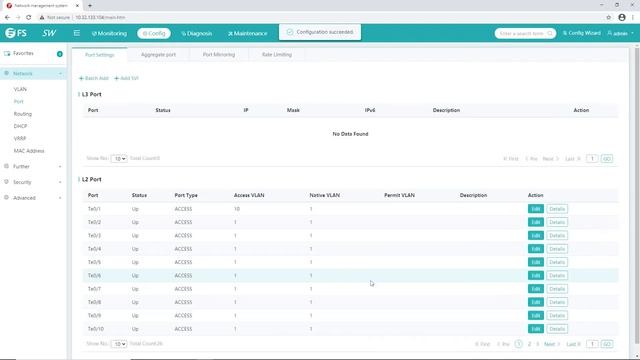Switch to the Port Settings tab

pyautogui.click(x=100, y=55)
